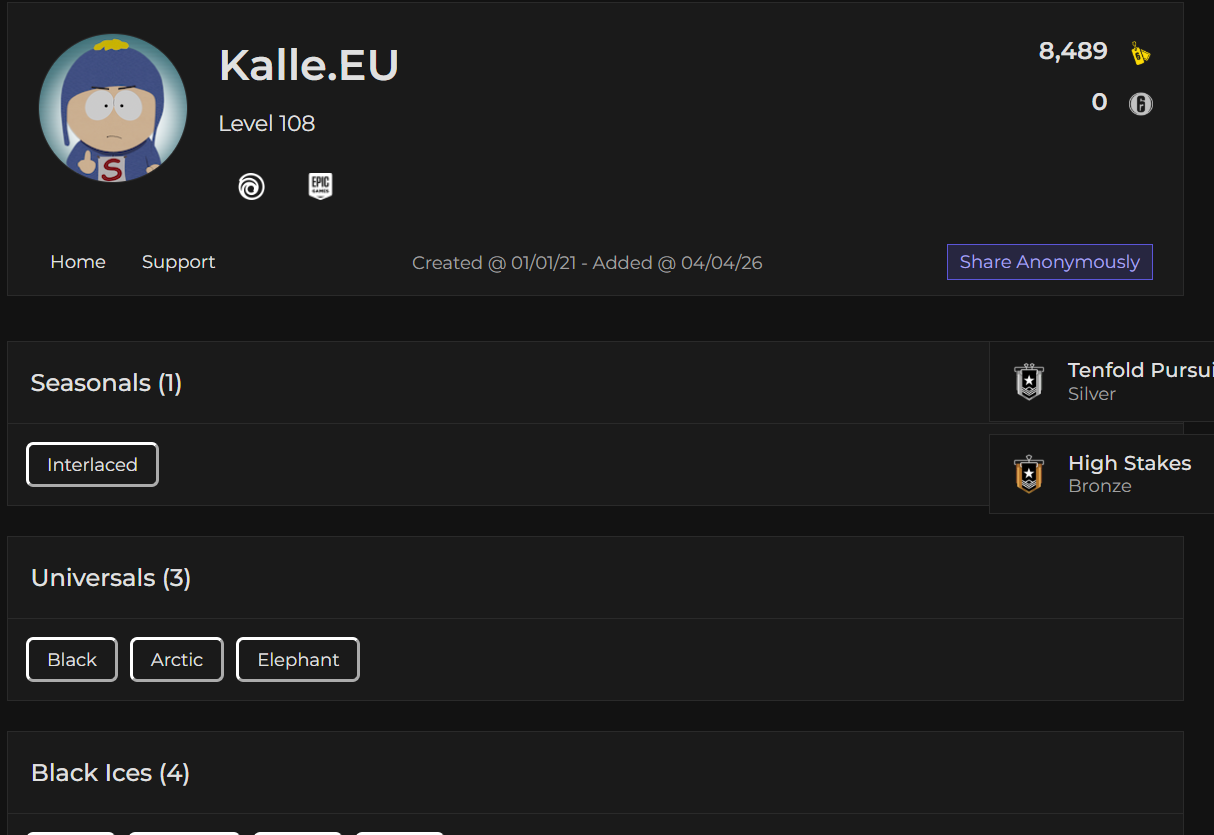Click the Universals (3) section header
The image size is (1214, 835).
(x=111, y=578)
